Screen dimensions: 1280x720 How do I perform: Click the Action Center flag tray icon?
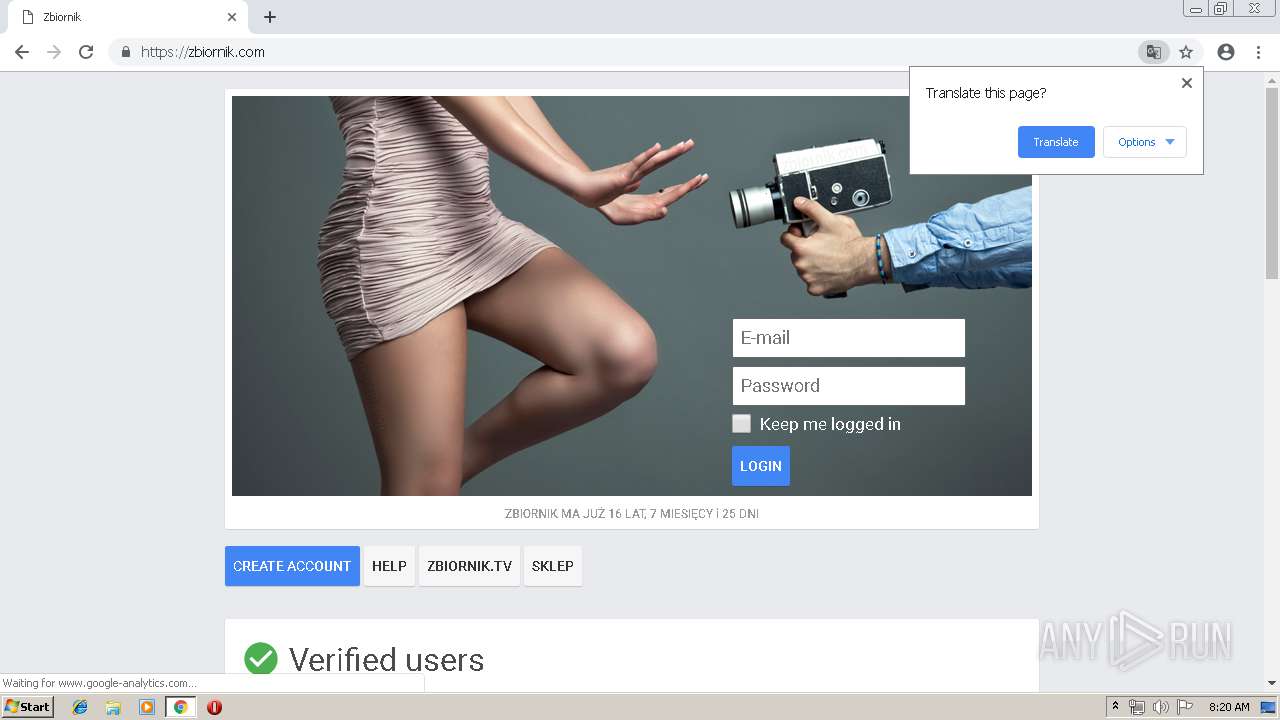(1185, 707)
